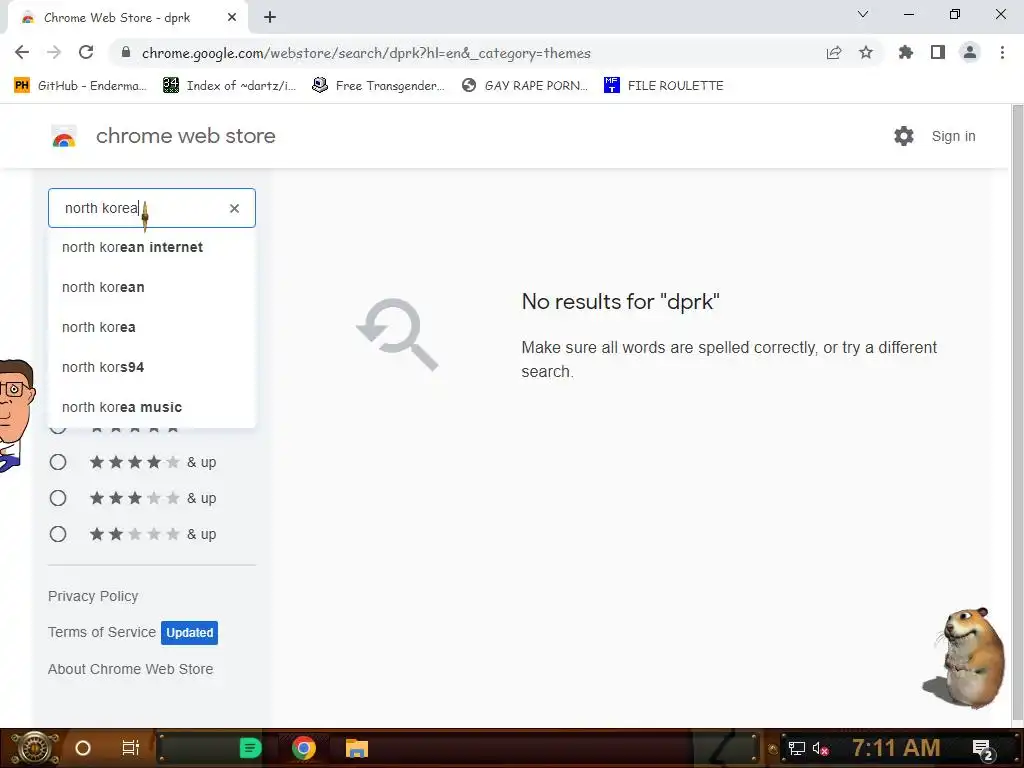
Task: Open a new browser tab
Action: [270, 18]
